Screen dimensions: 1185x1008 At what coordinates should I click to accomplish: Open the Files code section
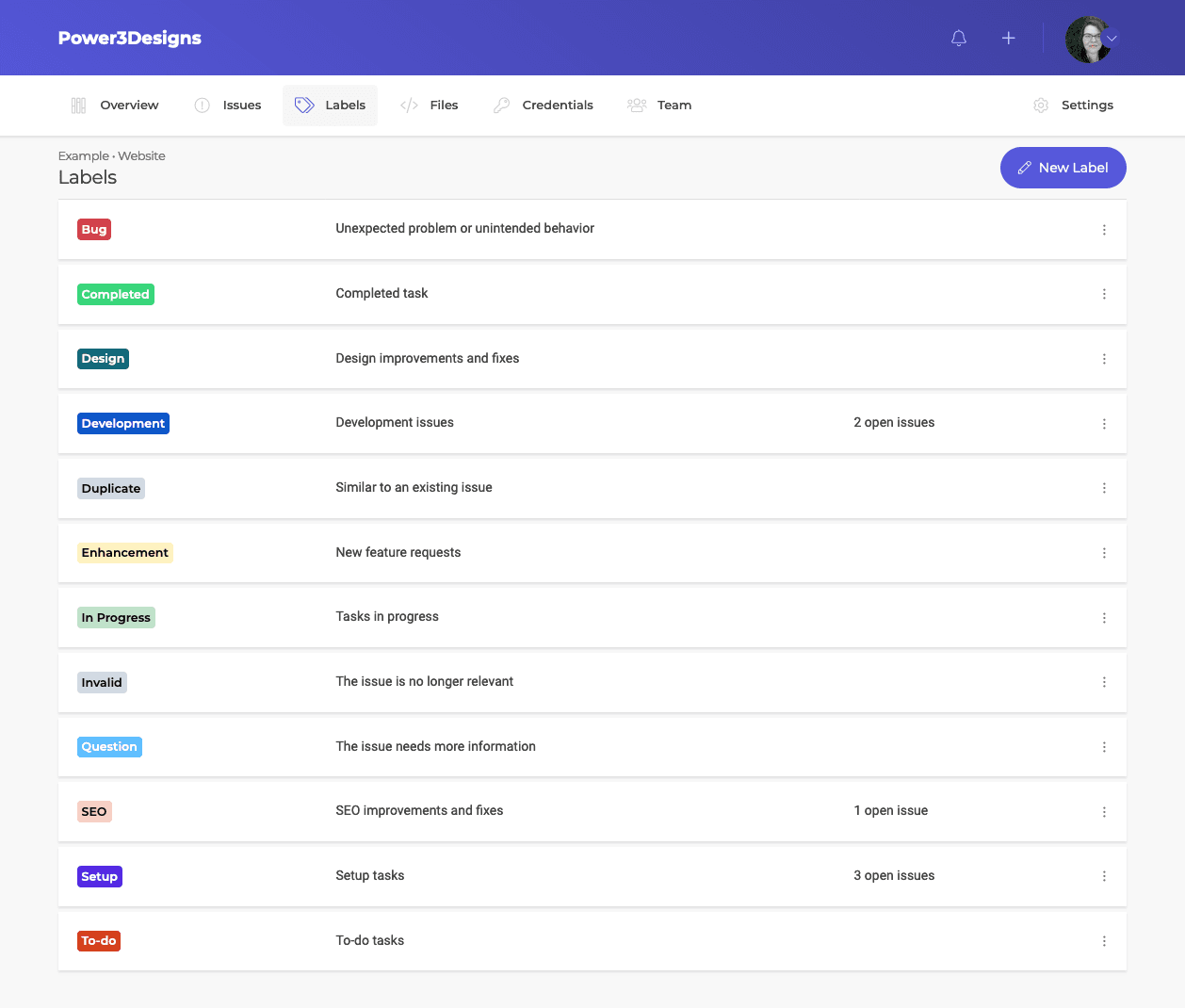click(430, 106)
